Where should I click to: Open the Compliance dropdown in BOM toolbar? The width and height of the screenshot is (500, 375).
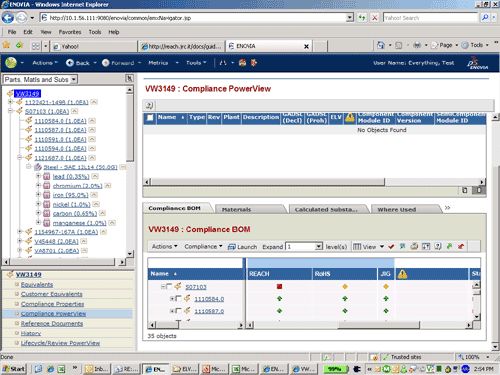tap(203, 247)
